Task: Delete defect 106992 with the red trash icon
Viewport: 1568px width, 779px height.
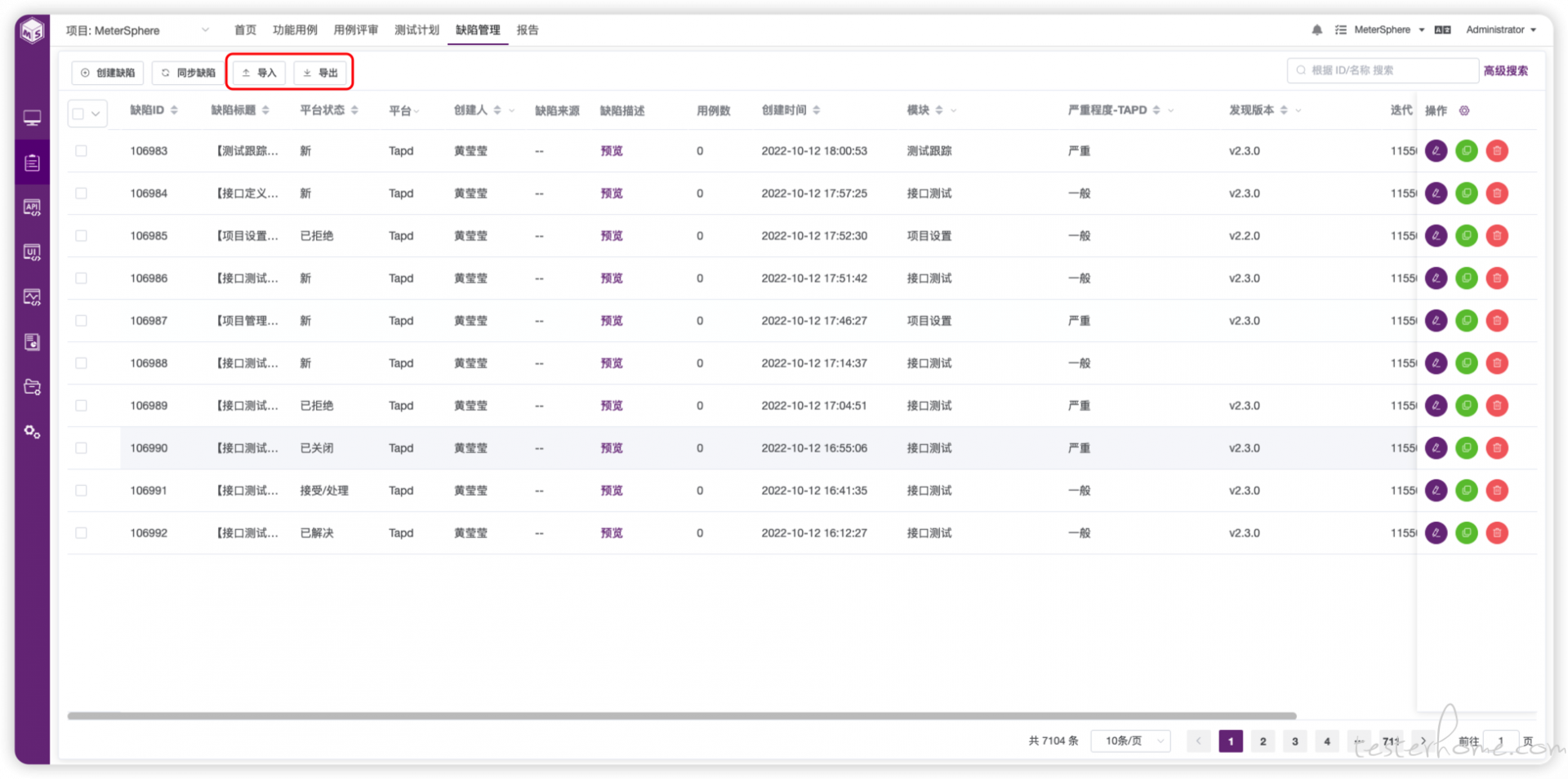Action: click(1497, 532)
